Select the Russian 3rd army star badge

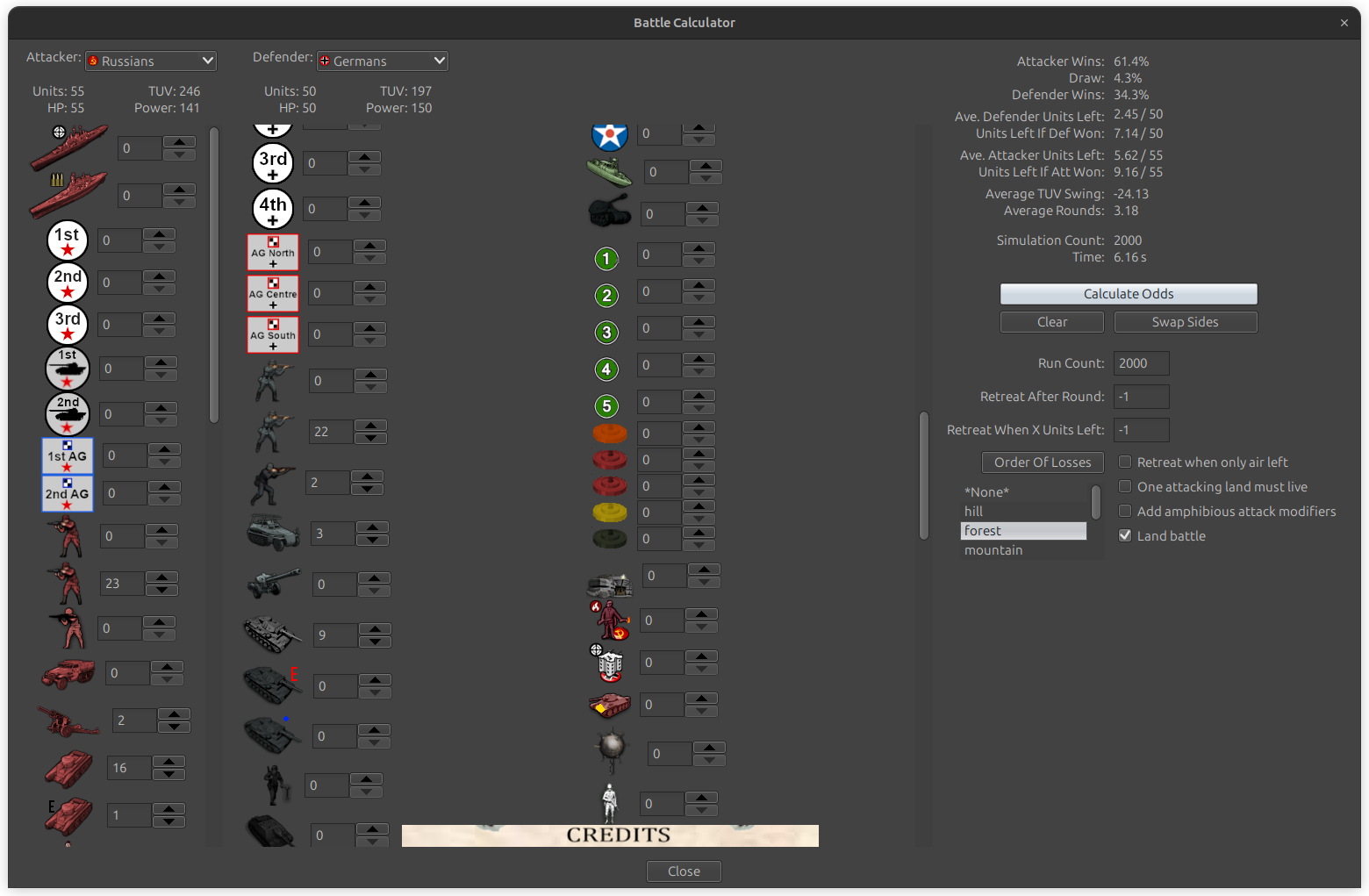(67, 325)
